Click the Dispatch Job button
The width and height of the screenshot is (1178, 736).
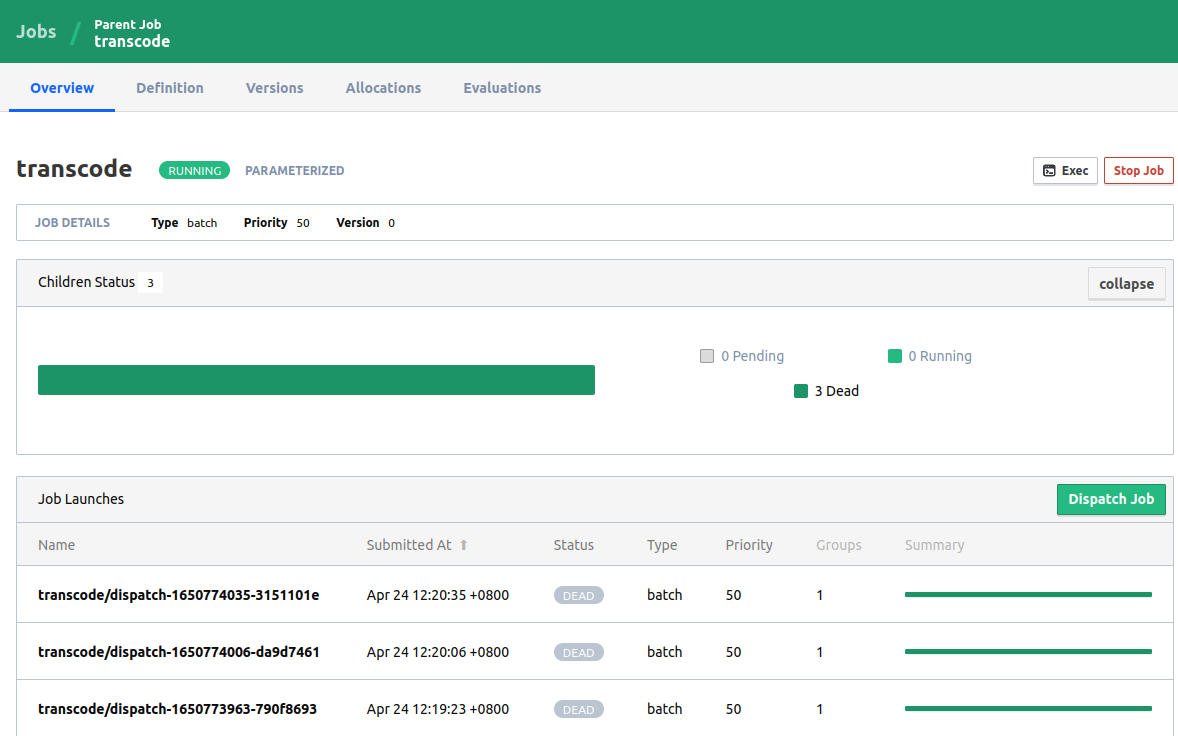click(x=1110, y=499)
